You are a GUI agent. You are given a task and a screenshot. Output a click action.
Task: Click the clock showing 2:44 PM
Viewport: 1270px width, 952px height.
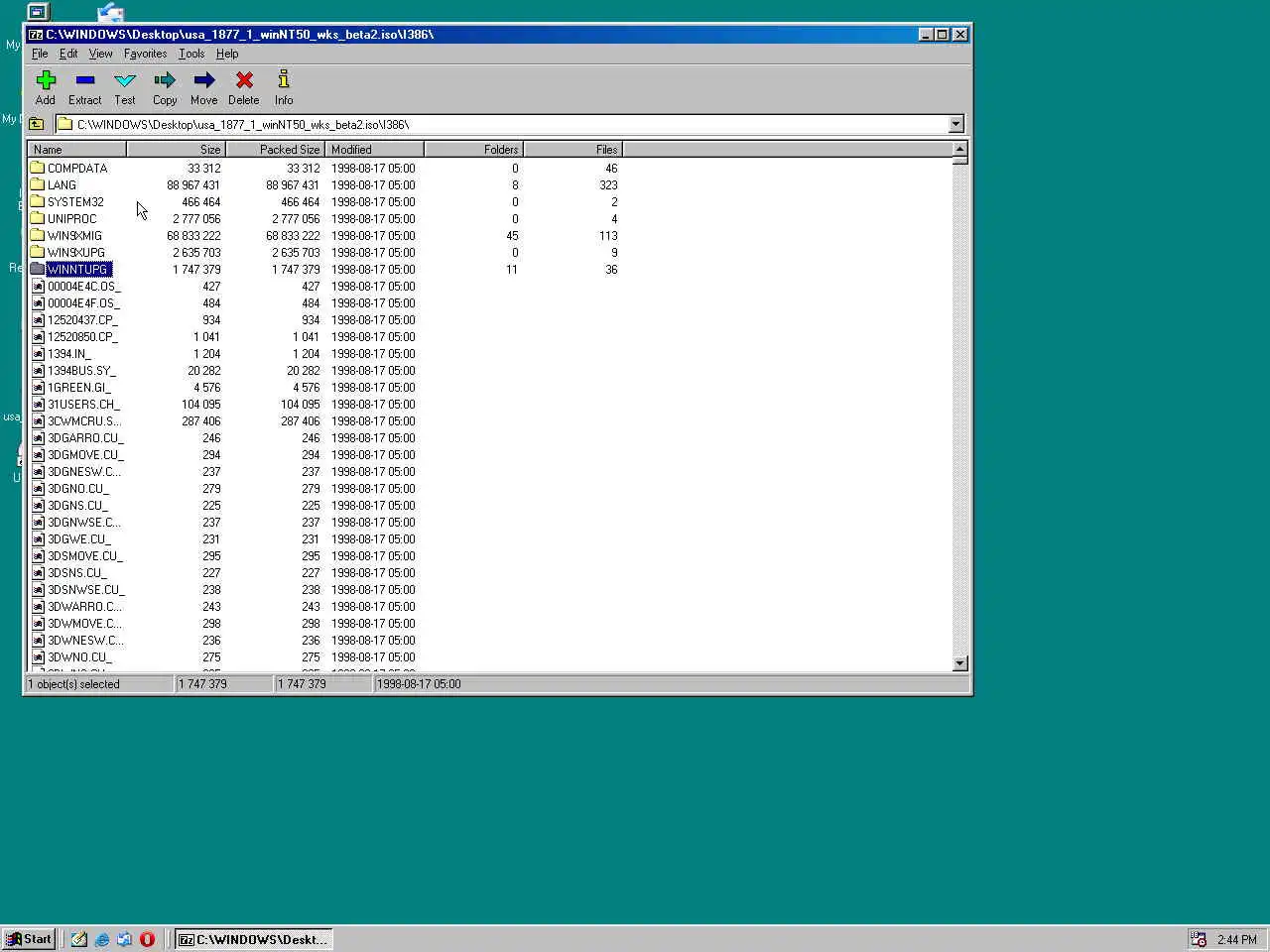(1237, 939)
